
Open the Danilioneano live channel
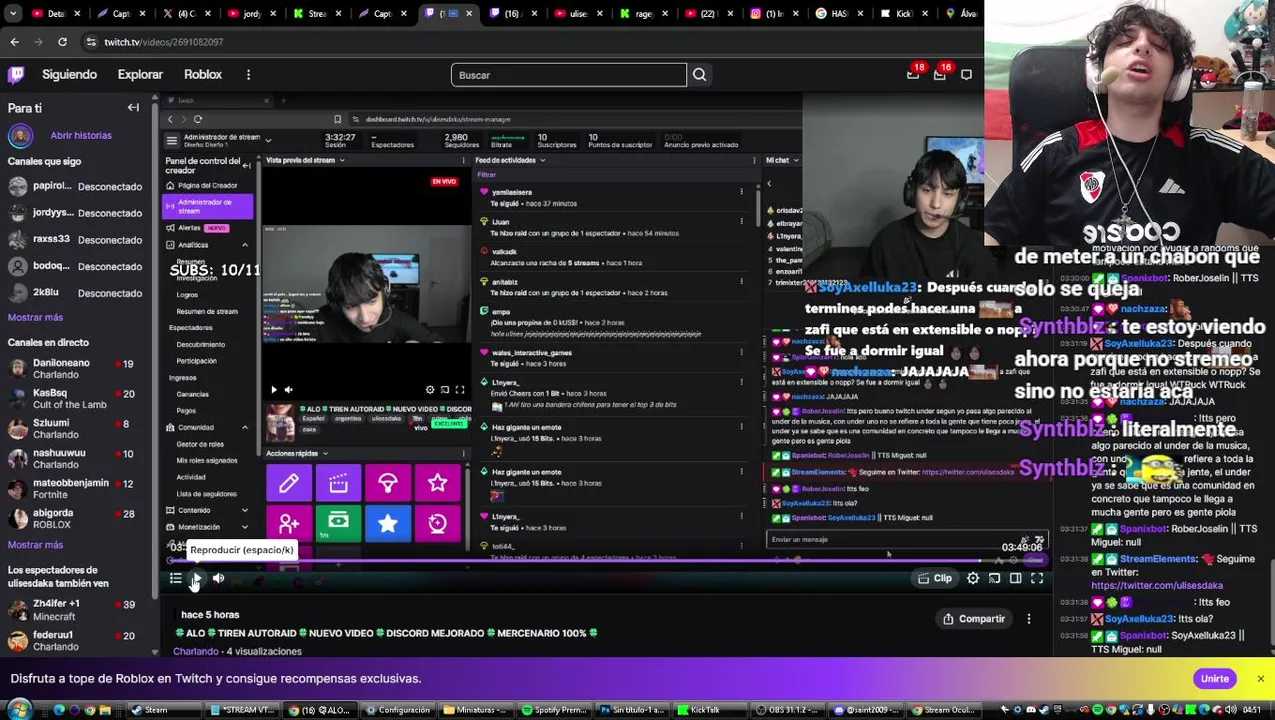(75, 369)
